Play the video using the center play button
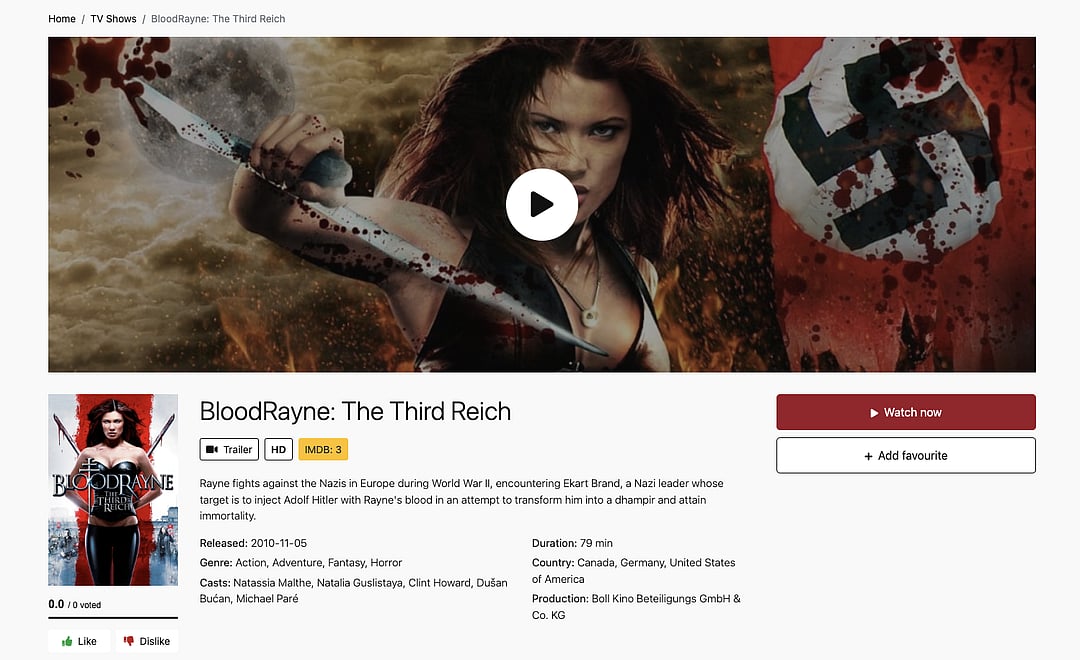The width and height of the screenshot is (1080, 660). [x=541, y=205]
